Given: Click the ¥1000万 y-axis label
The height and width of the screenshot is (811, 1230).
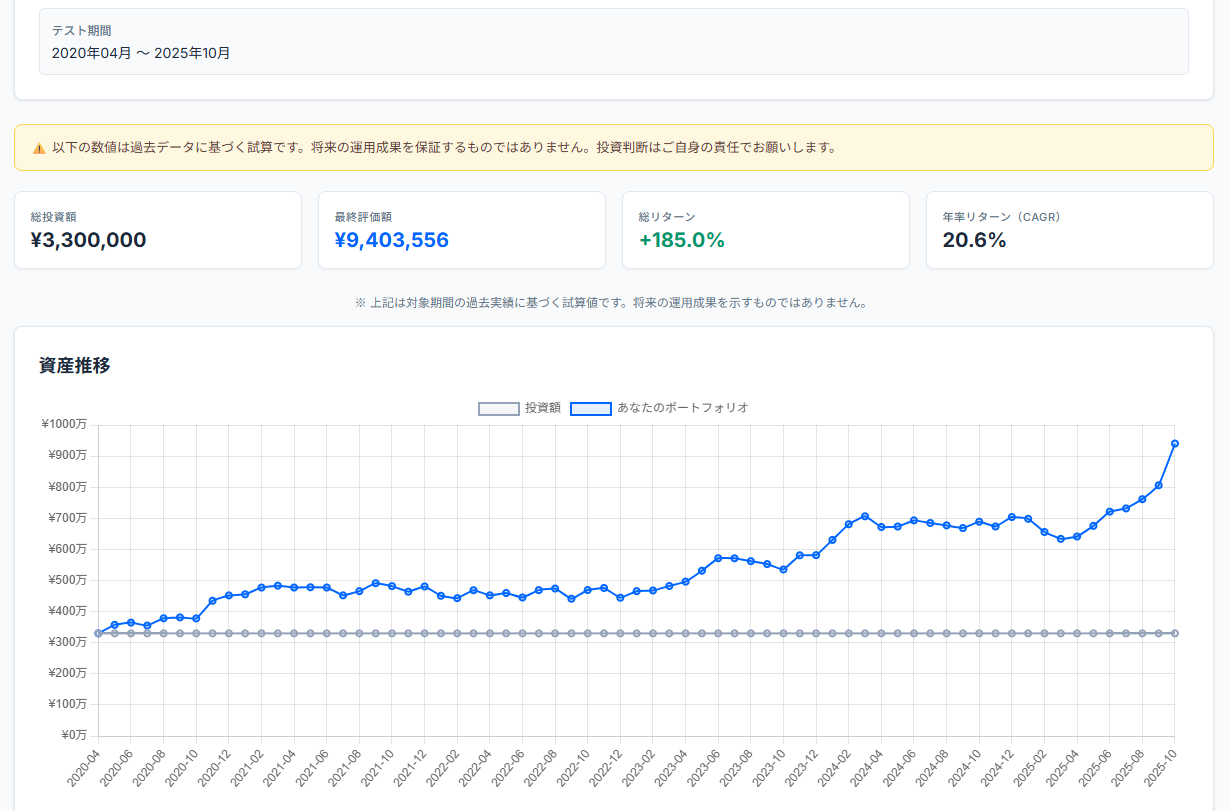Looking at the screenshot, I should click(65, 423).
